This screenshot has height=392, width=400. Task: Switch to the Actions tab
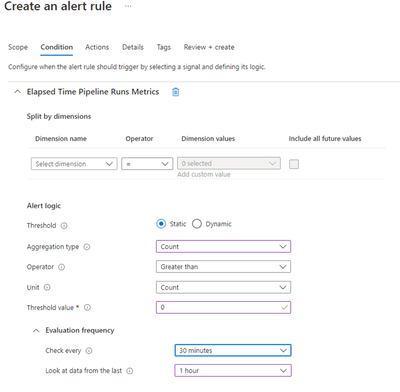point(97,47)
